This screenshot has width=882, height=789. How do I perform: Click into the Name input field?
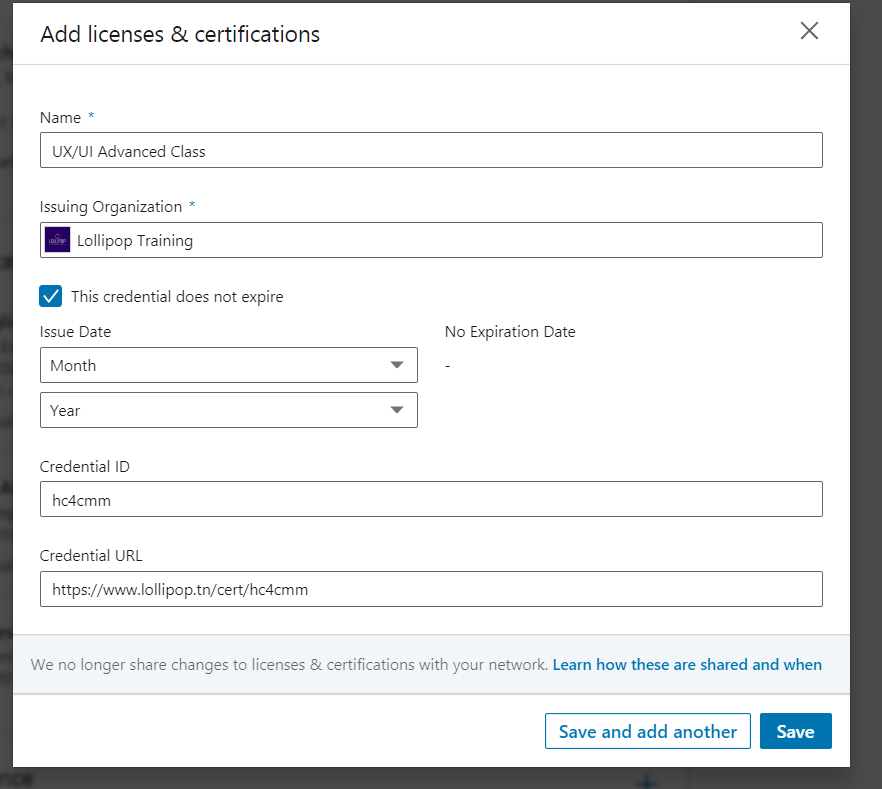tap(431, 150)
